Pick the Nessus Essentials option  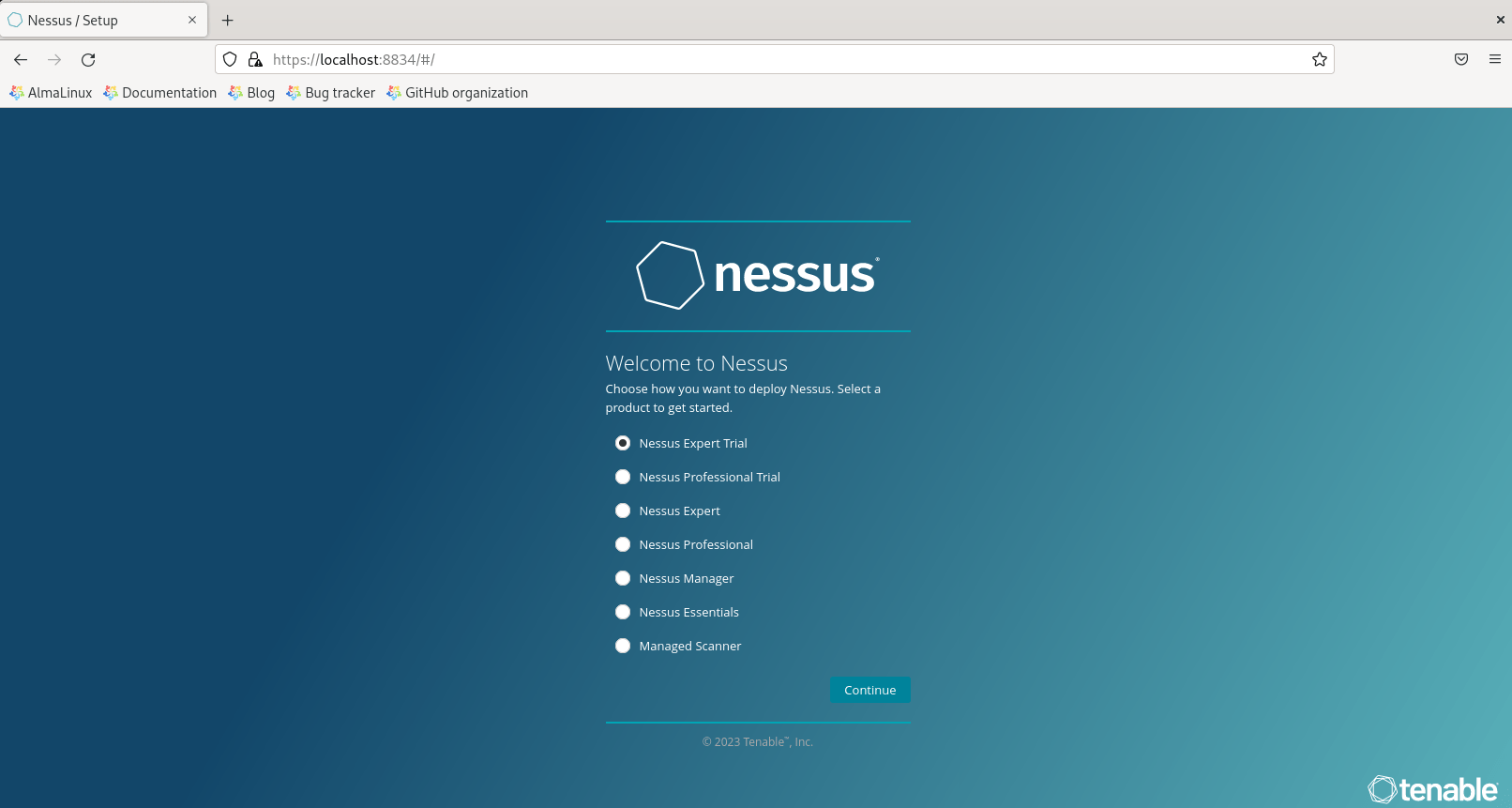(623, 612)
